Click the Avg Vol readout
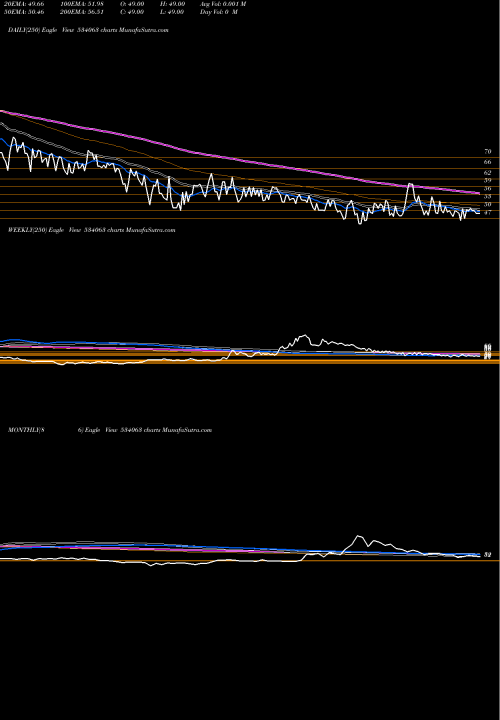The width and height of the screenshot is (500, 720). 223,4
